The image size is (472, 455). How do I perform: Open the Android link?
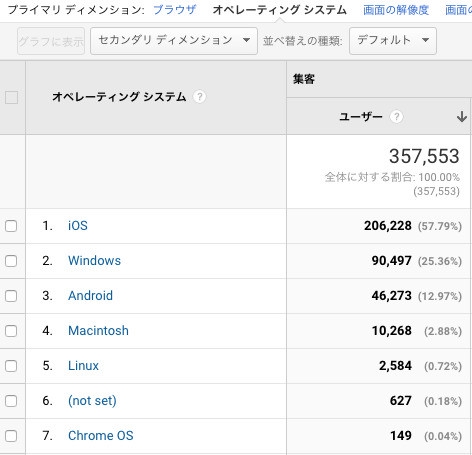click(x=90, y=296)
